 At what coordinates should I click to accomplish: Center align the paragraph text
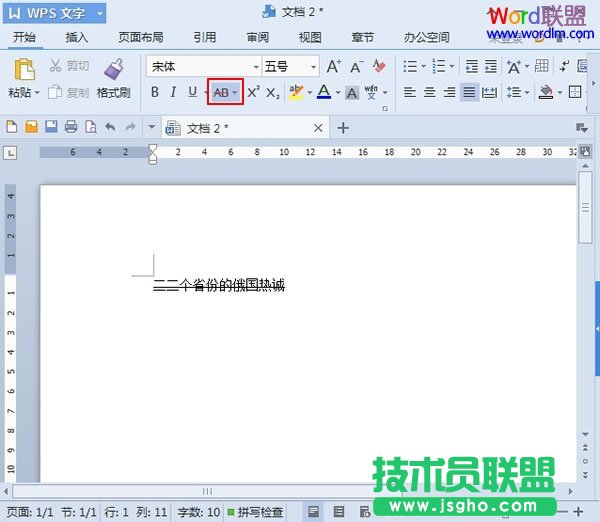[x=430, y=93]
